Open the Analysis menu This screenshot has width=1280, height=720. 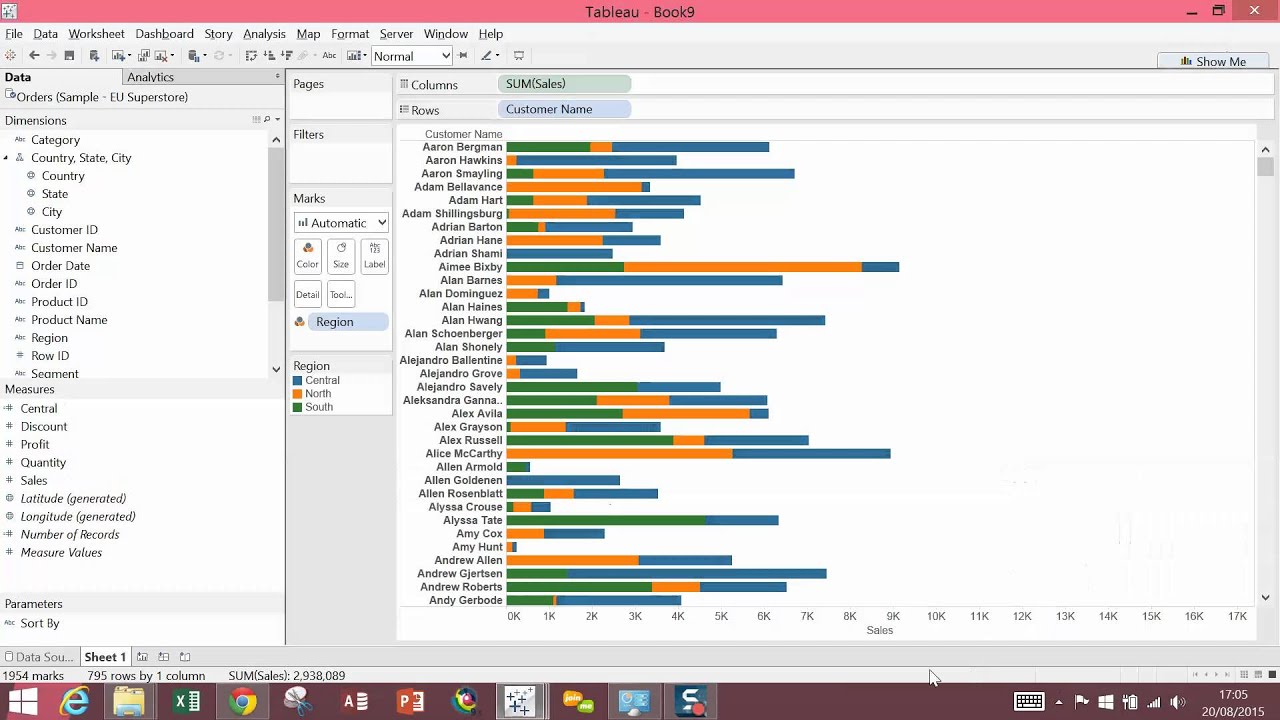[264, 34]
